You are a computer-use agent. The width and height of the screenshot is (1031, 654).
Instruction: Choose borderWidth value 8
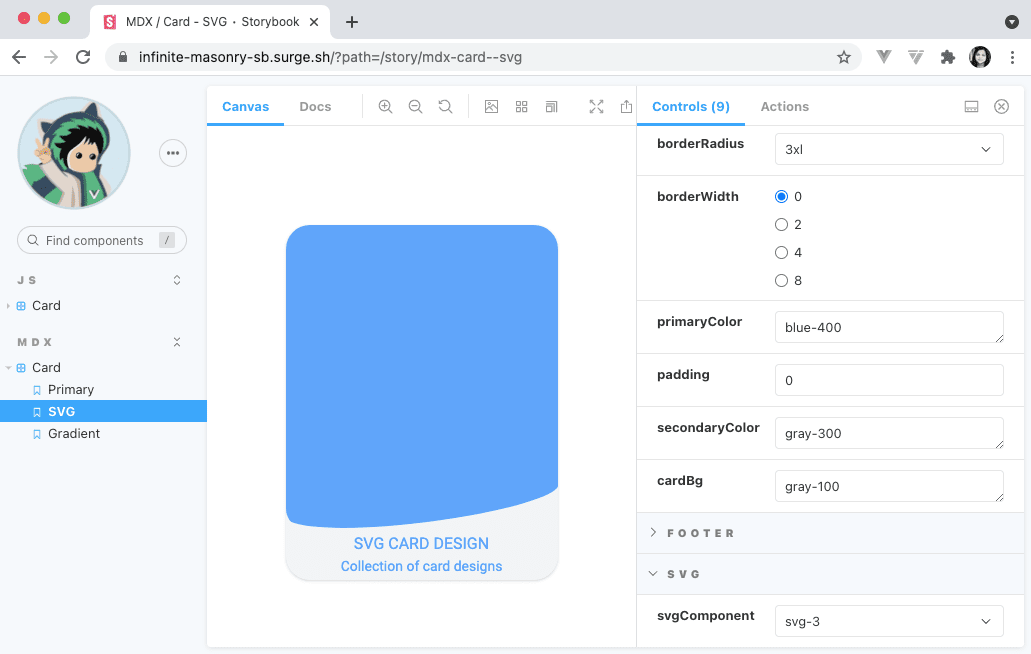pyautogui.click(x=781, y=280)
